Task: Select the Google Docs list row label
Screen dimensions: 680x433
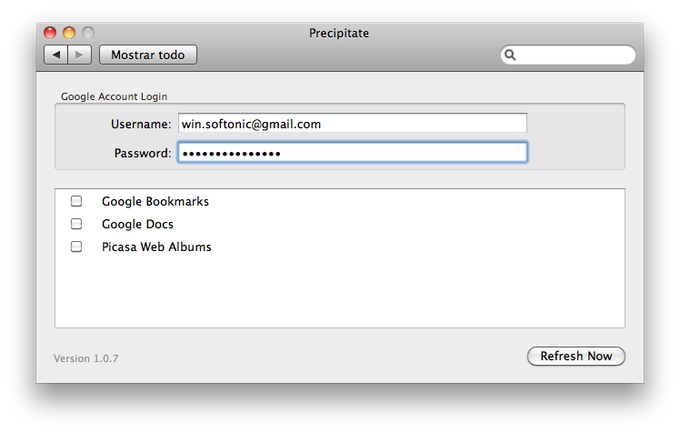Action: tap(137, 224)
